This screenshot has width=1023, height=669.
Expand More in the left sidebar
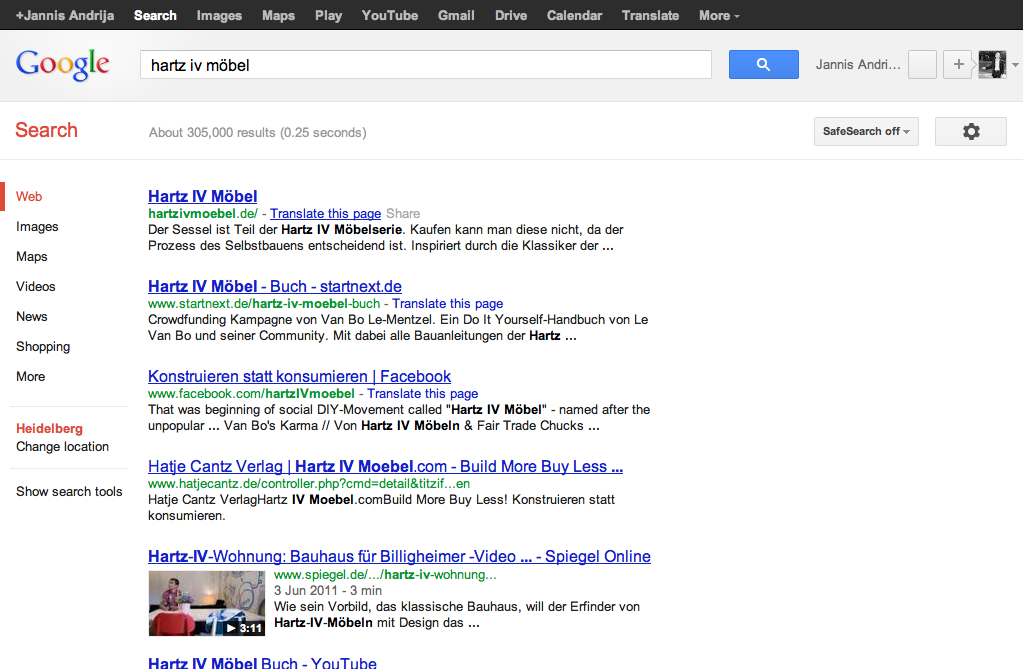click(x=31, y=377)
